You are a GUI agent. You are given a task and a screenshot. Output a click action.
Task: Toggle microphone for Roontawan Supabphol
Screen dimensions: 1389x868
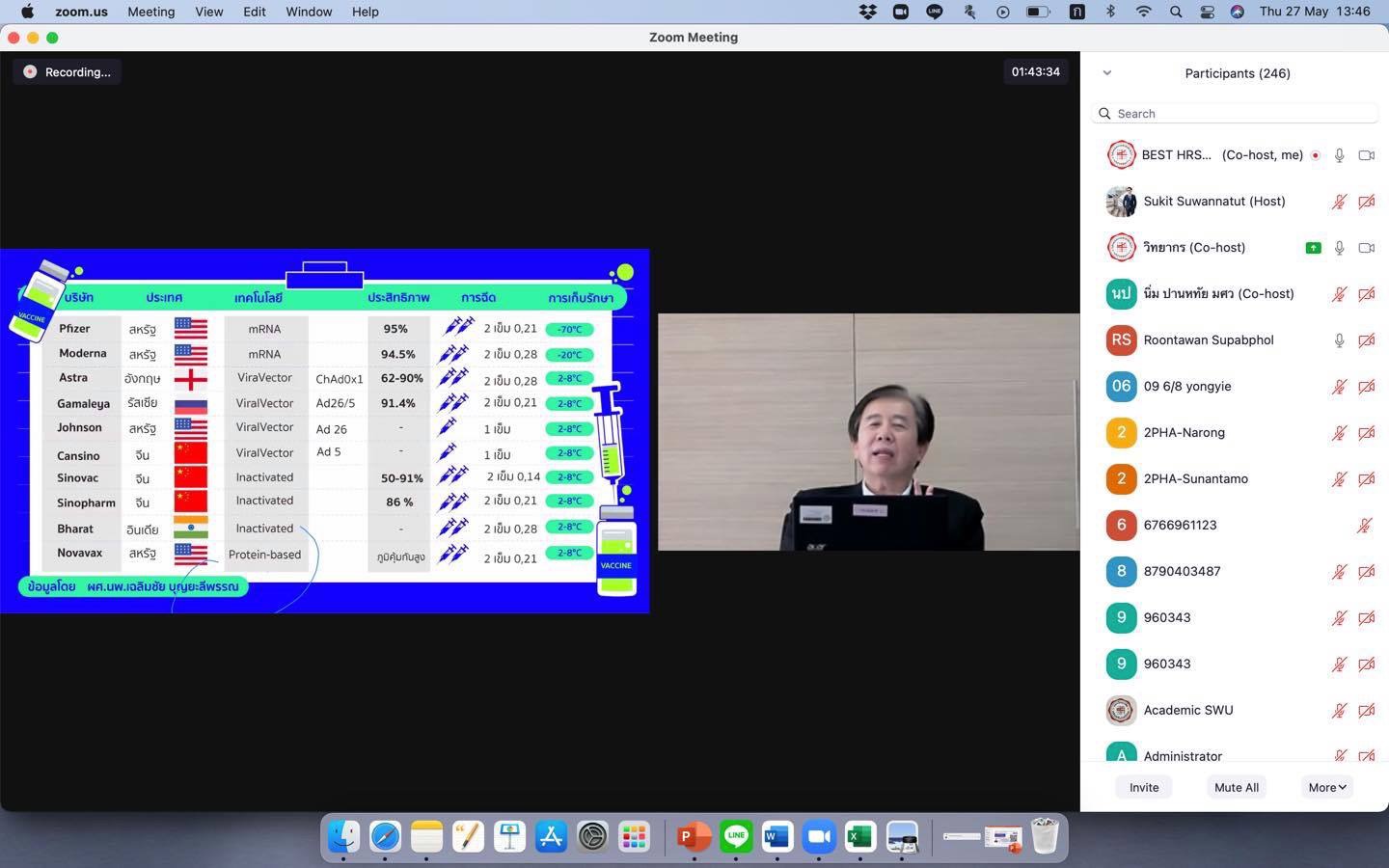click(1339, 340)
